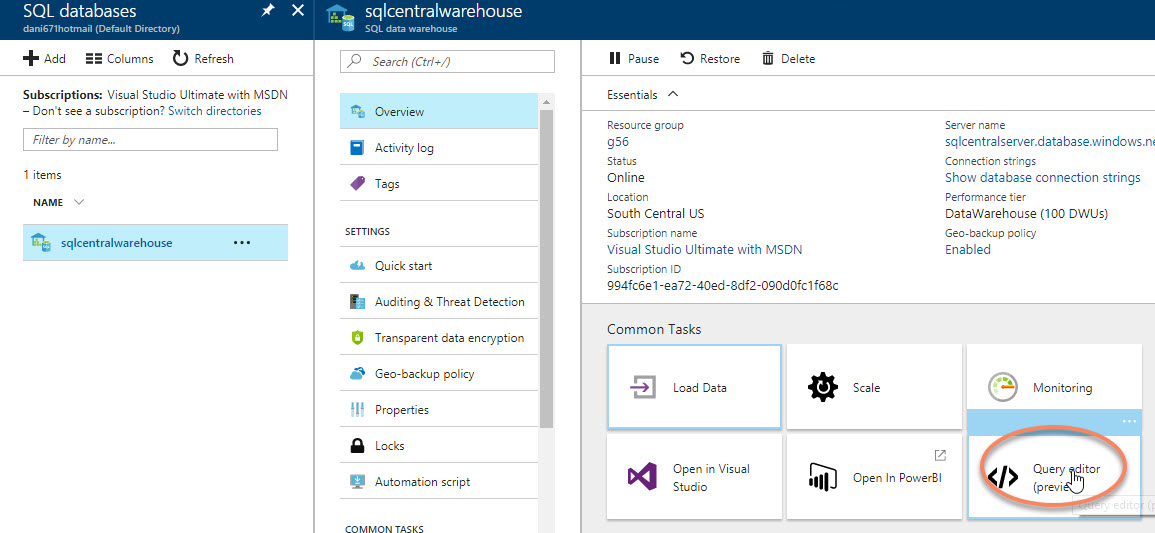
Task: Sort by the NAME column arrow
Action: pyautogui.click(x=79, y=202)
